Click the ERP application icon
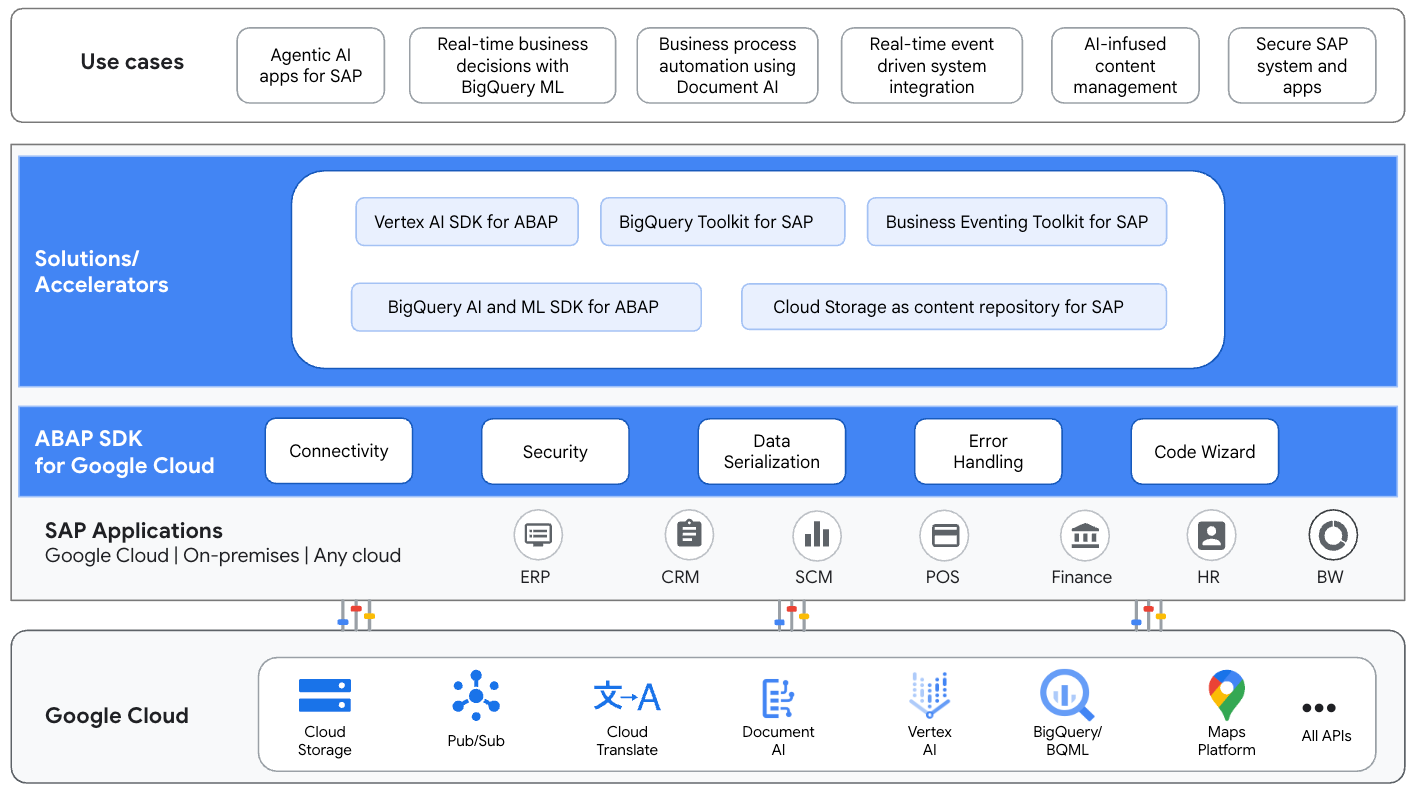1417x796 pixels. pyautogui.click(x=536, y=534)
